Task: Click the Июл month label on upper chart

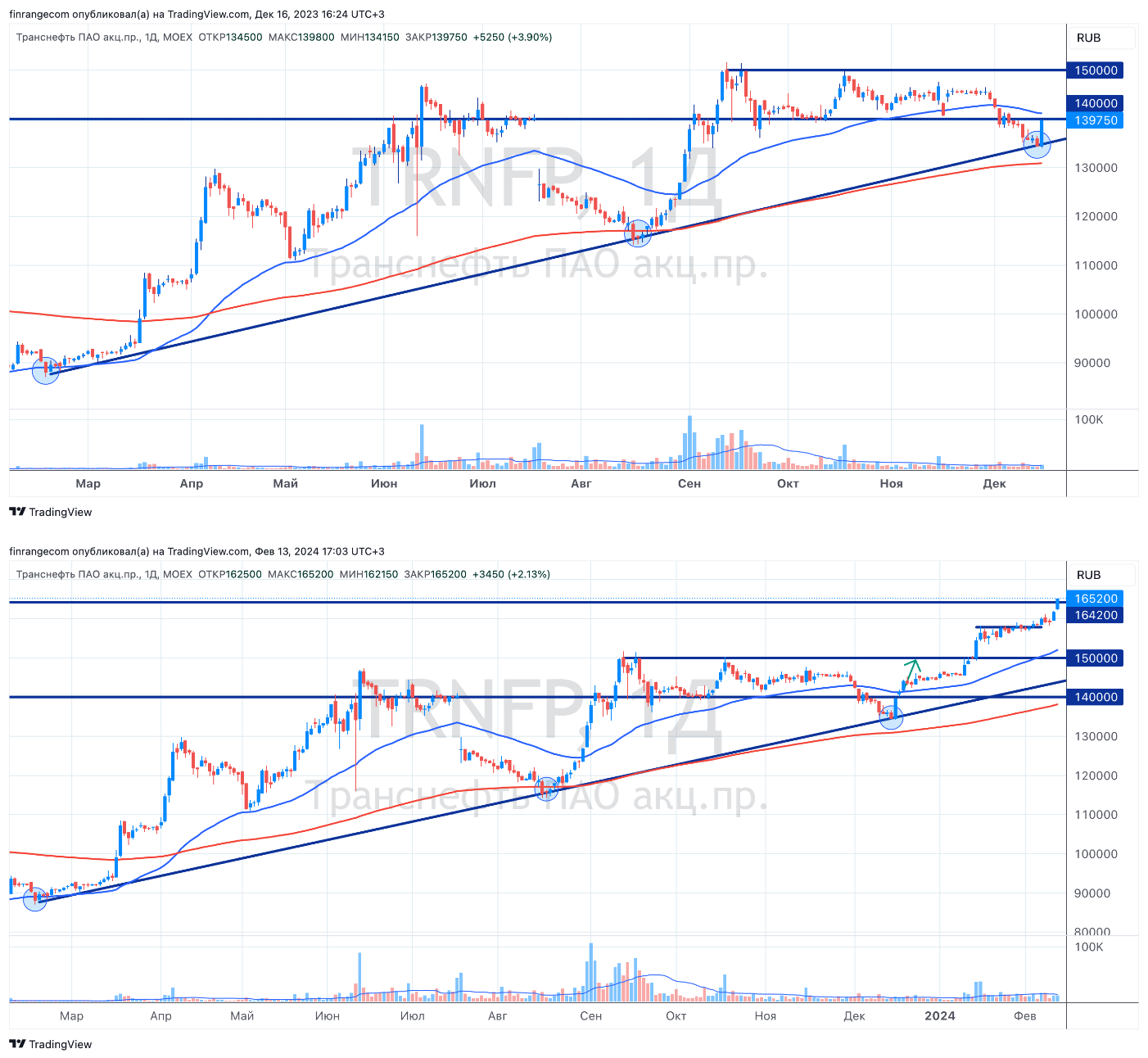Action: point(482,483)
